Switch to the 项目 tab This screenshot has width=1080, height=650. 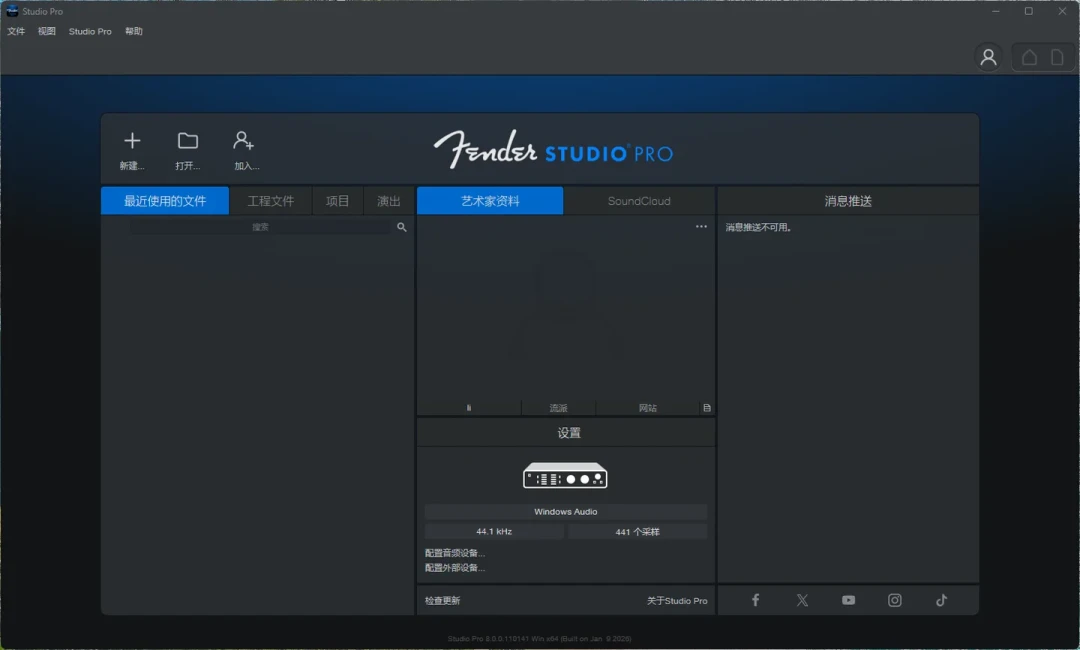pos(338,200)
